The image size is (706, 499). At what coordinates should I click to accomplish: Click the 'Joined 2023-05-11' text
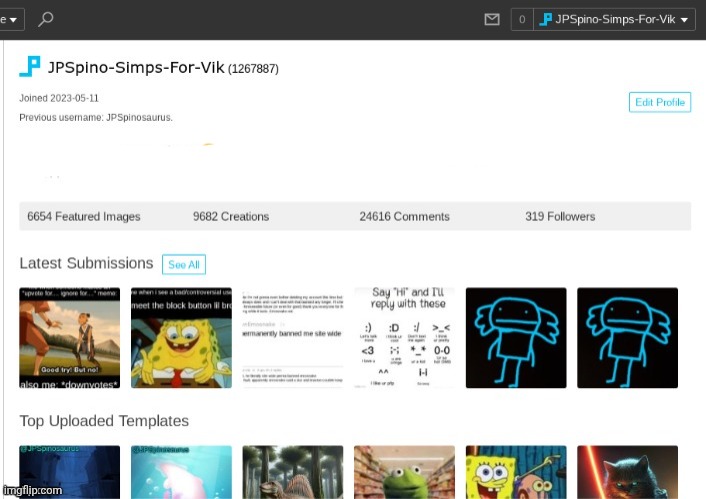[59, 98]
